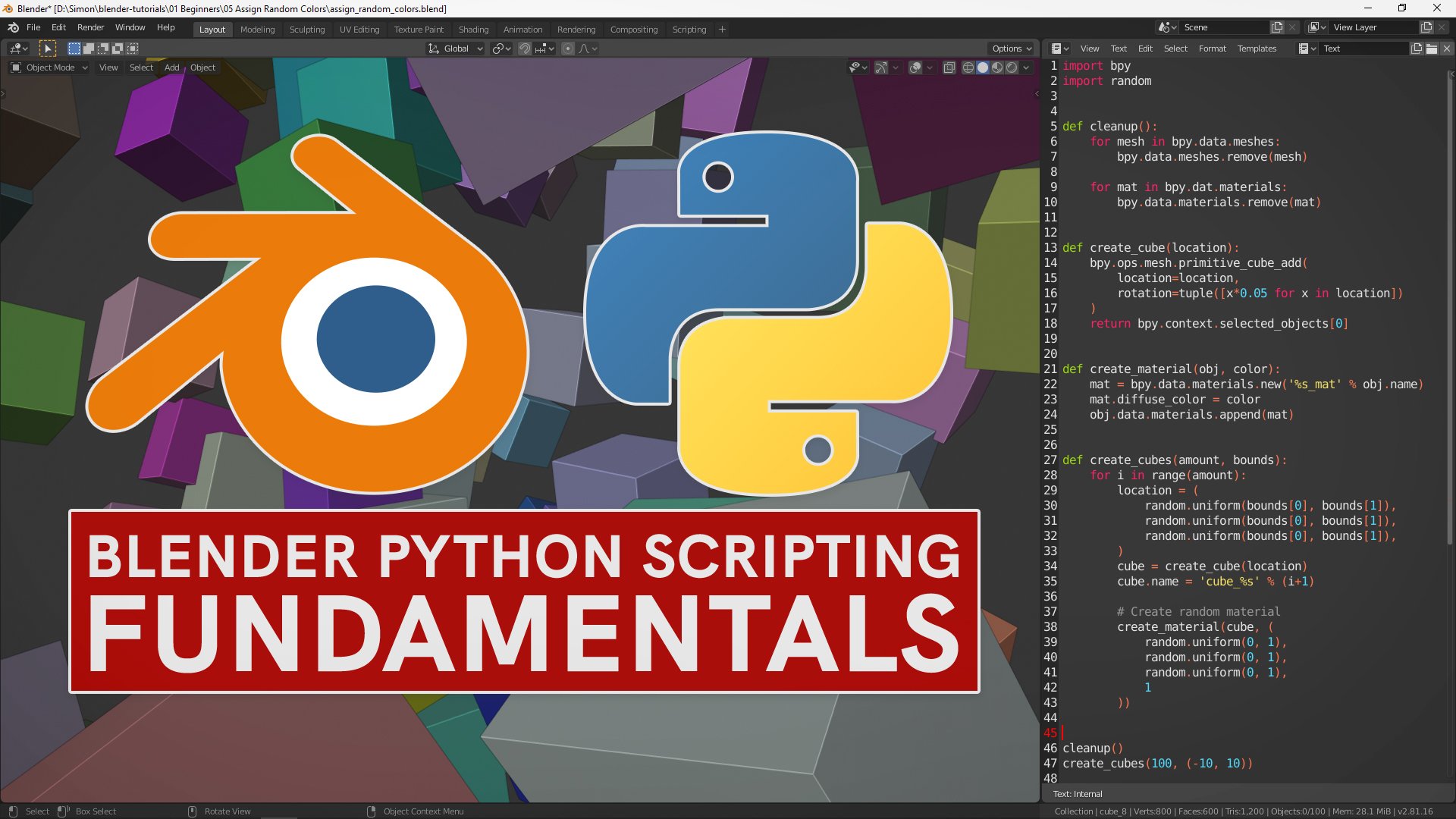Enable snapping with the magnet icon
This screenshot has height=819, width=1456.
(525, 48)
